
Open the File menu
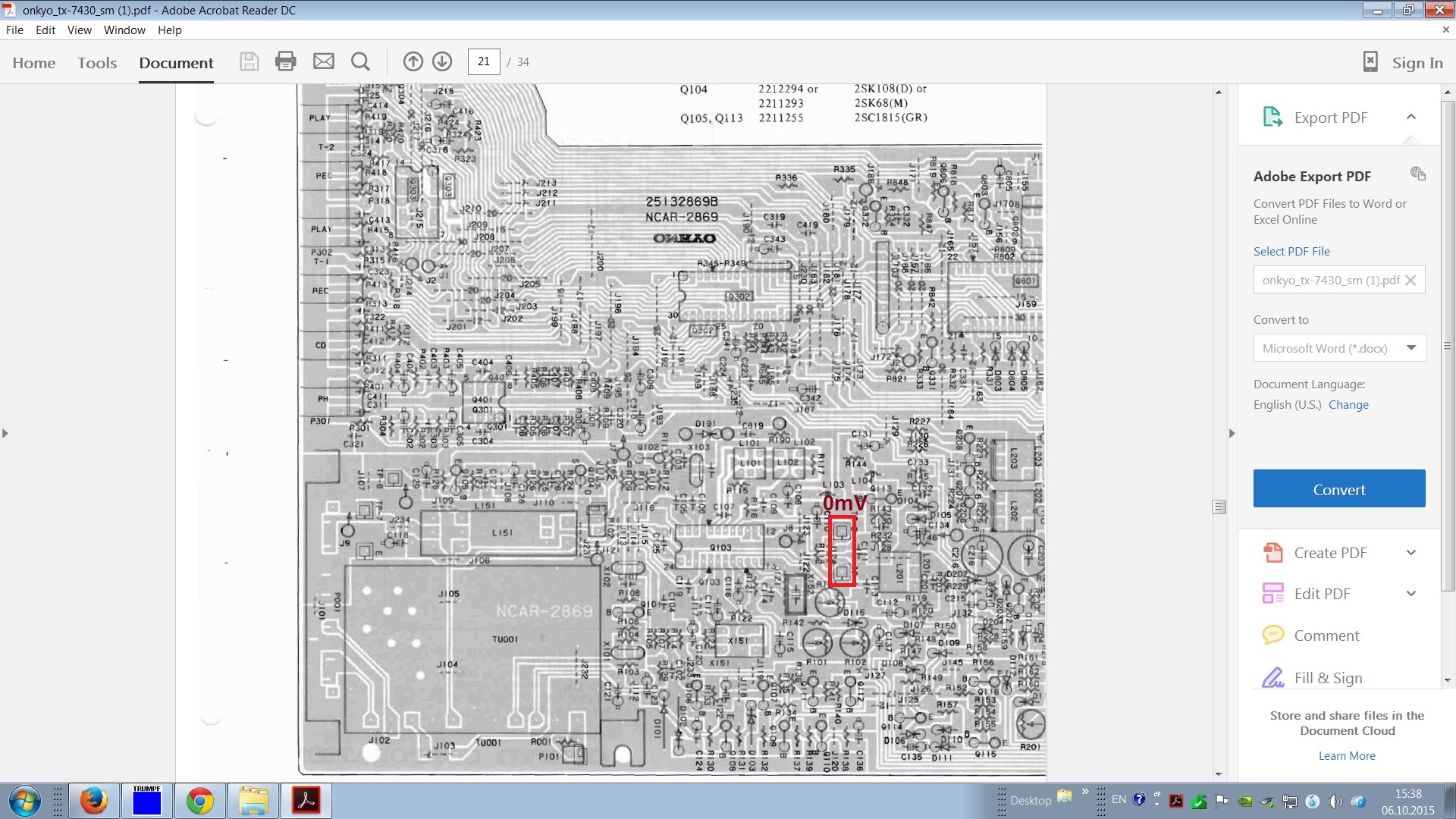point(14,30)
